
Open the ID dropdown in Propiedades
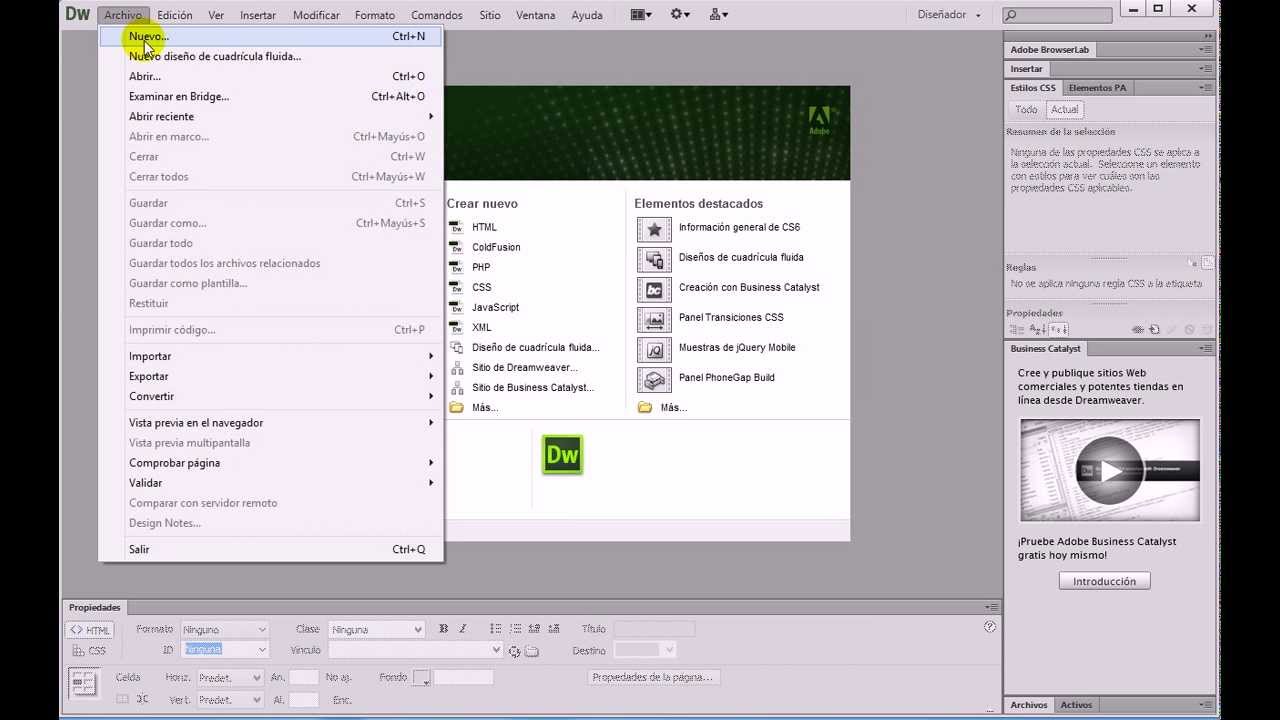click(x=225, y=650)
